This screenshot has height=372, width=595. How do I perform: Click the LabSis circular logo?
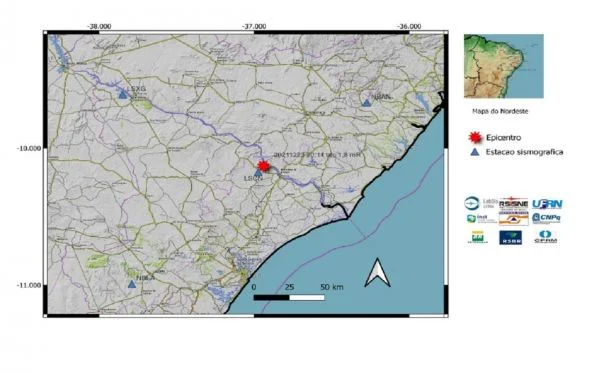(x=472, y=203)
